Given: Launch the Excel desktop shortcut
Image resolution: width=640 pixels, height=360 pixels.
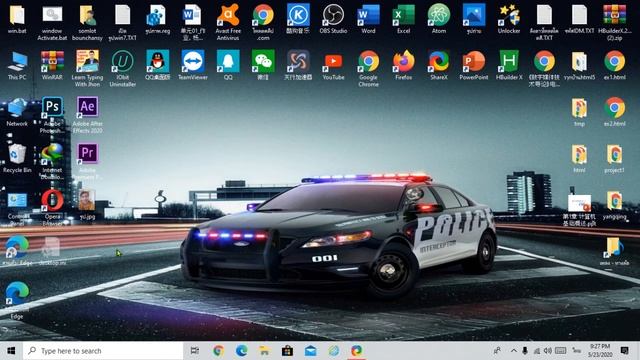Looking at the screenshot, I should click(x=403, y=15).
